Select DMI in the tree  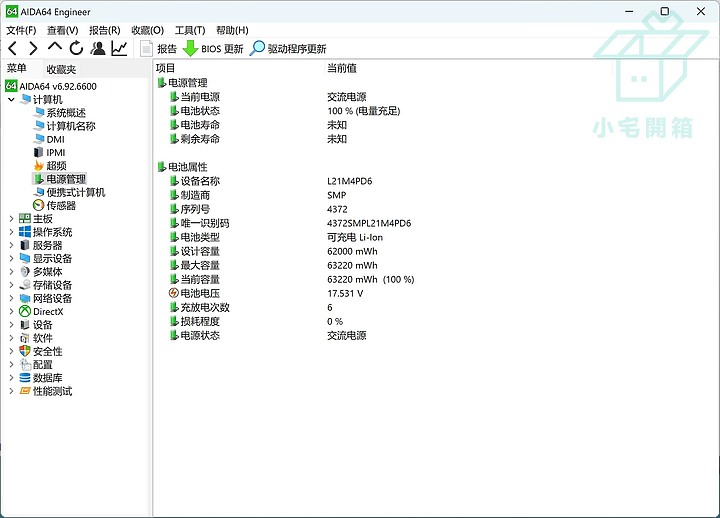click(49, 139)
